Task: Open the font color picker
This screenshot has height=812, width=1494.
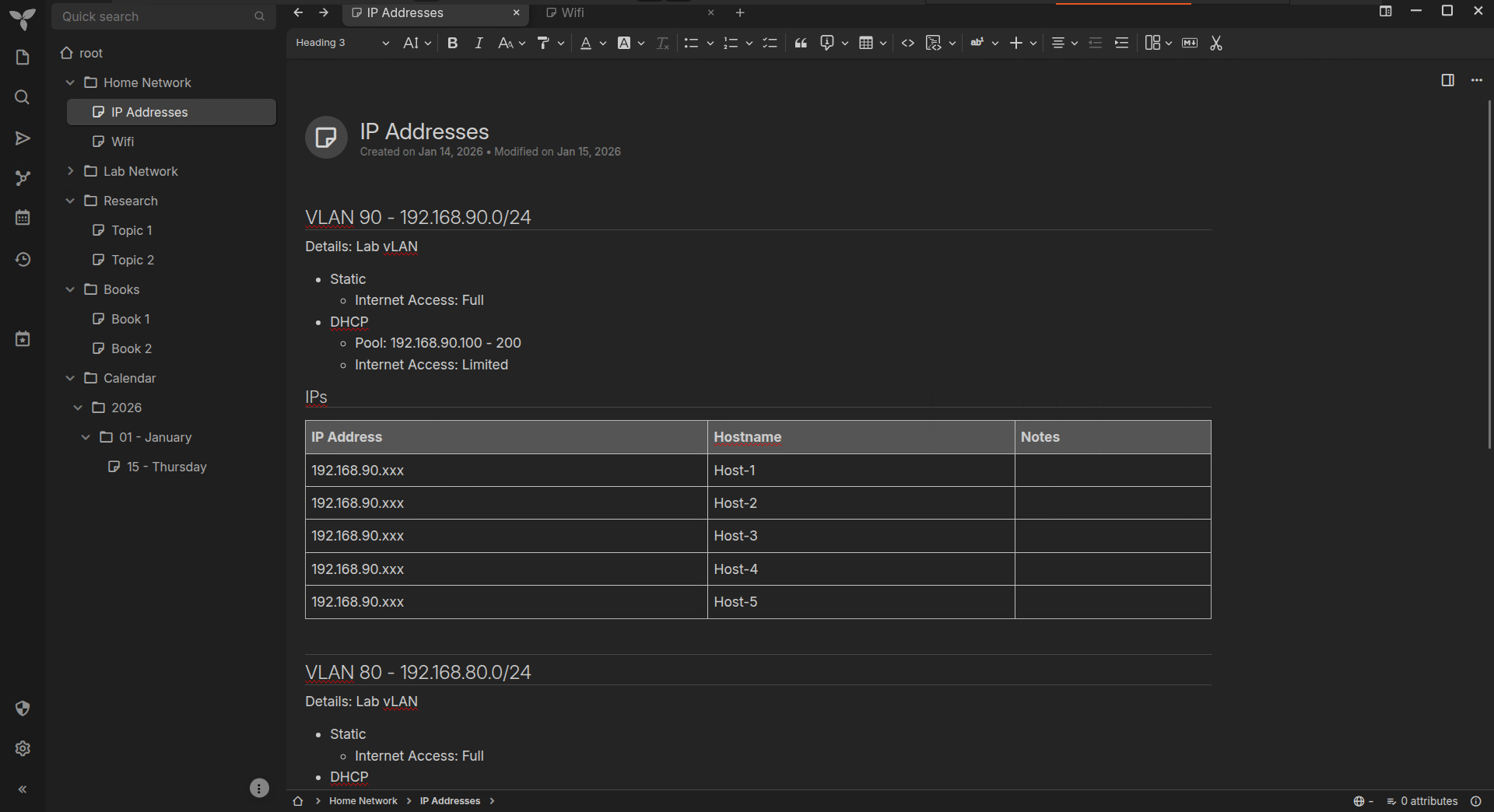Action: (x=586, y=43)
